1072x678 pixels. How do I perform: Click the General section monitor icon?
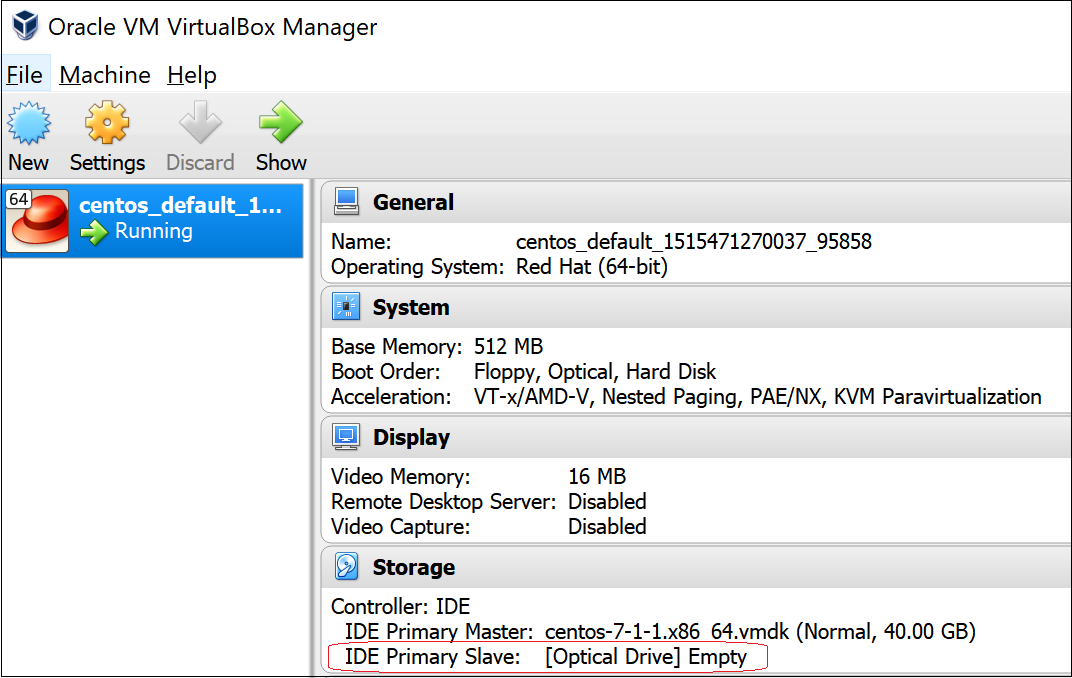pos(346,200)
